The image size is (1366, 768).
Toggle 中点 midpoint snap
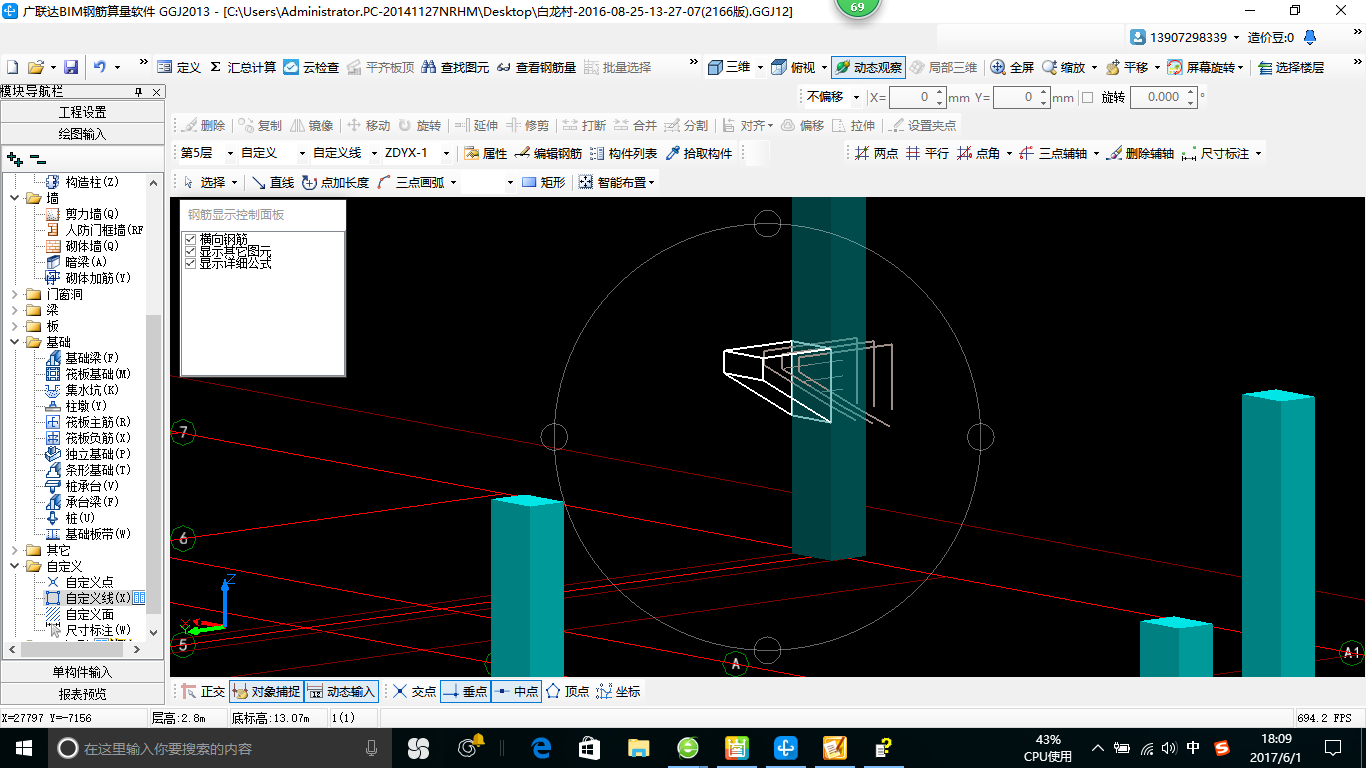point(516,691)
